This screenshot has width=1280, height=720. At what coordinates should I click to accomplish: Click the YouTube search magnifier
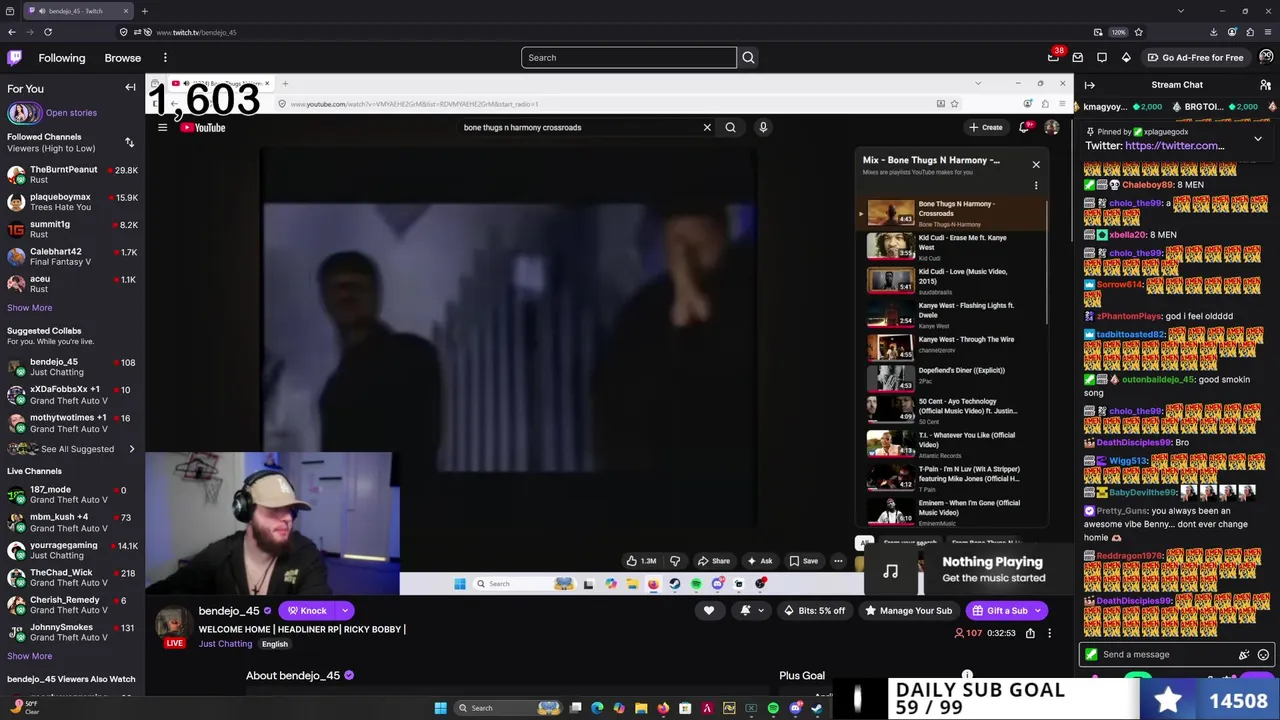730,127
